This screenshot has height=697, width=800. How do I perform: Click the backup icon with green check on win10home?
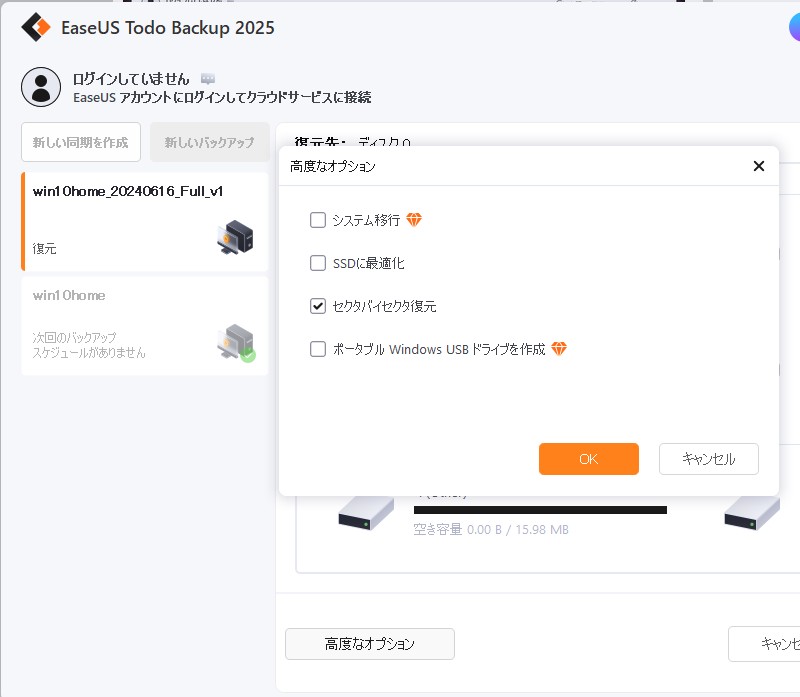(x=236, y=343)
